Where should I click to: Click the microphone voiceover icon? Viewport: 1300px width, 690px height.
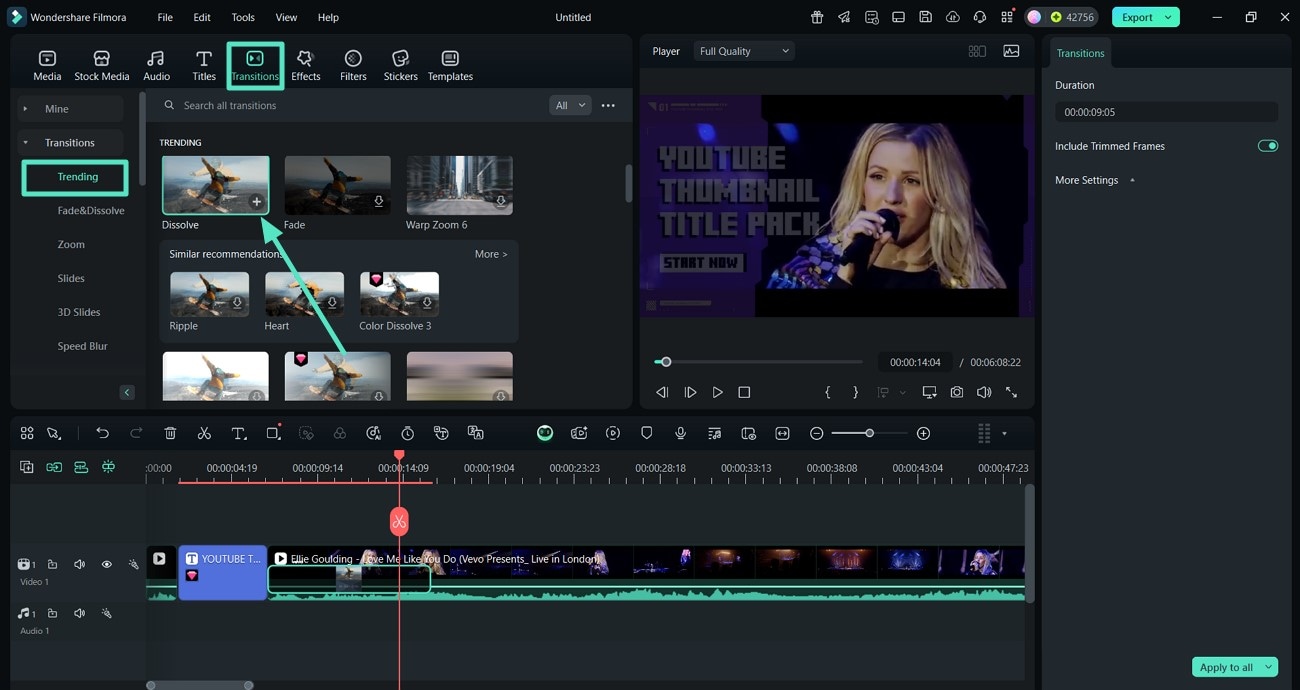(680, 433)
